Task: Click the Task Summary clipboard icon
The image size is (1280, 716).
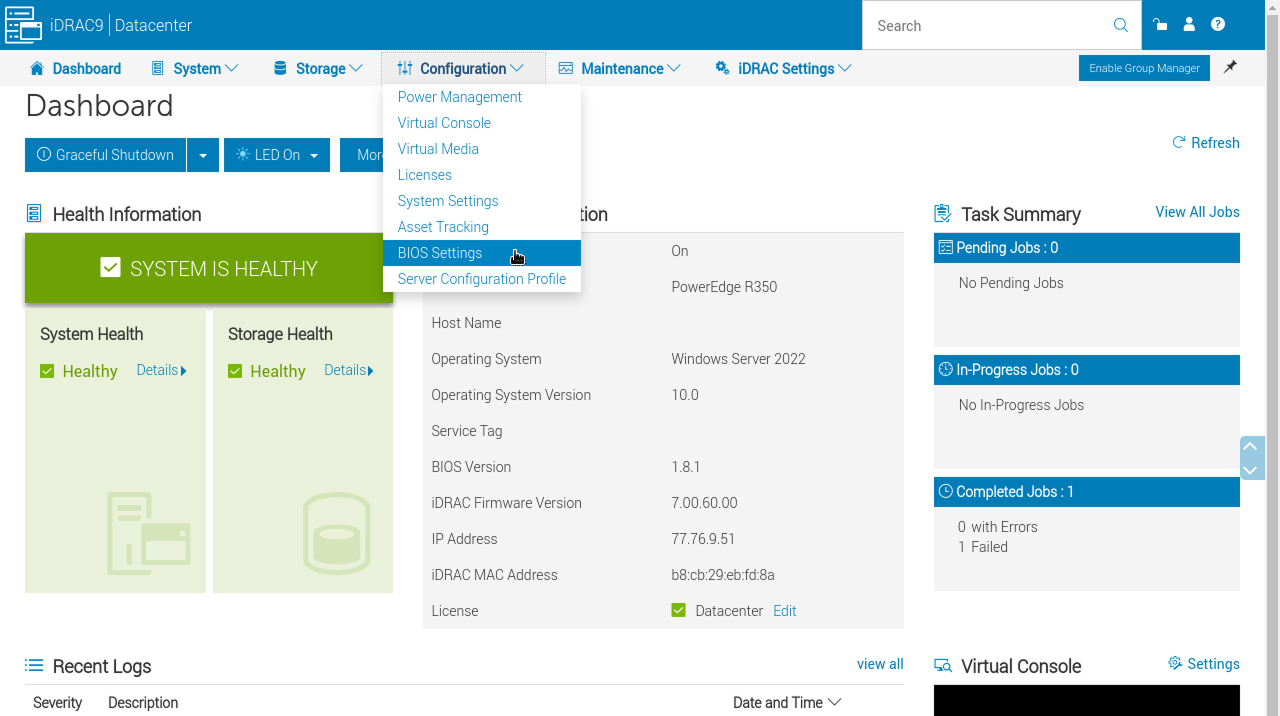Action: 943,214
